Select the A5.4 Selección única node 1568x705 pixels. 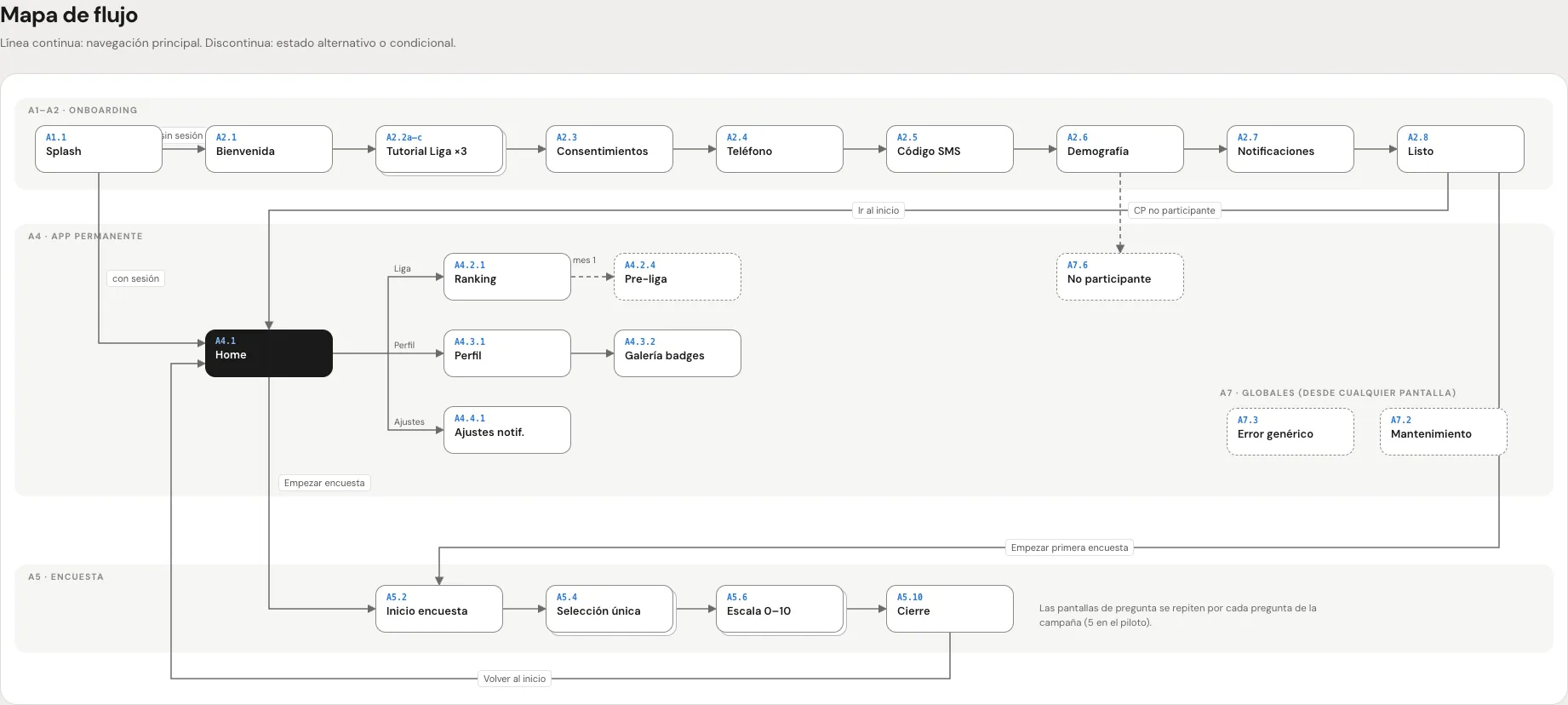pos(609,609)
